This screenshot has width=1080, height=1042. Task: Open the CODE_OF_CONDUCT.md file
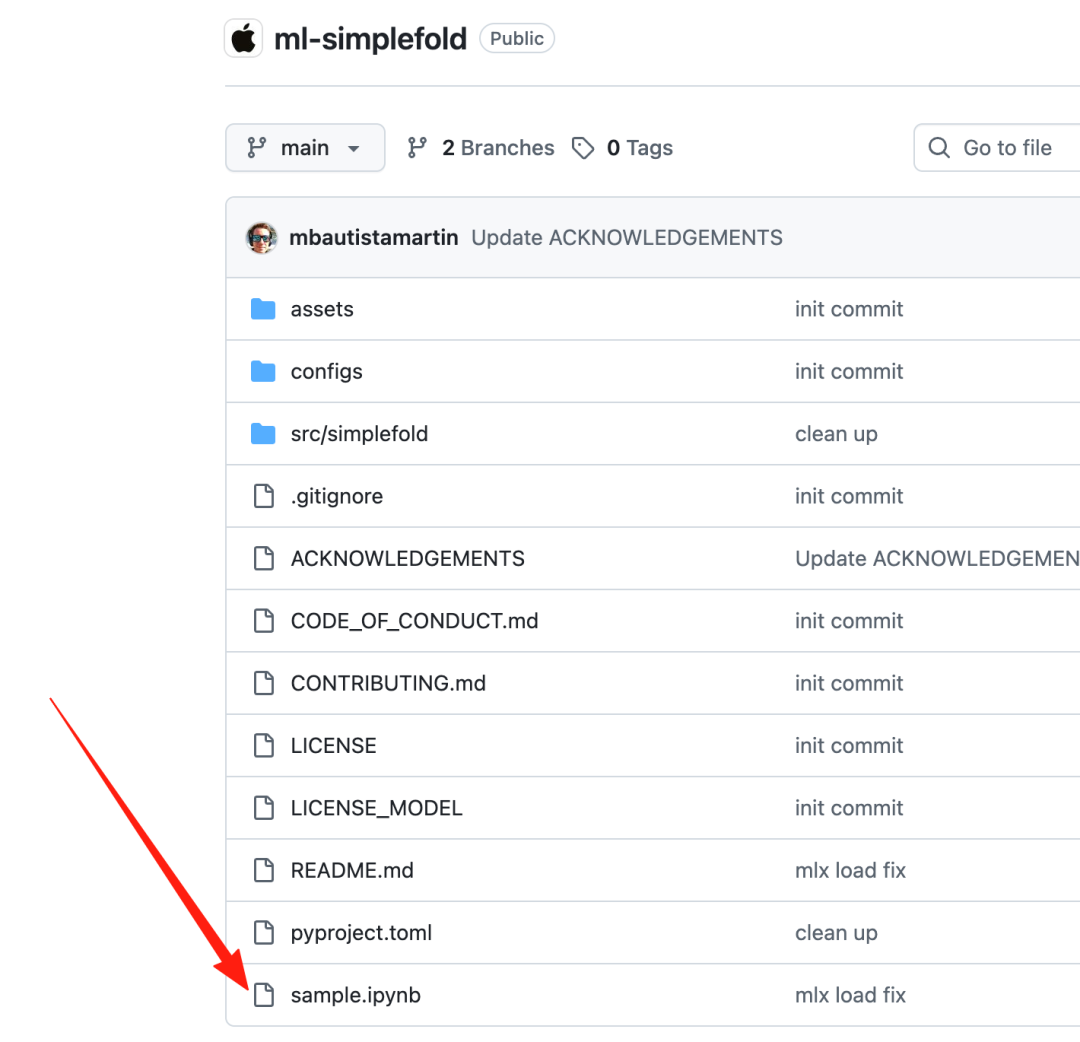click(x=414, y=621)
